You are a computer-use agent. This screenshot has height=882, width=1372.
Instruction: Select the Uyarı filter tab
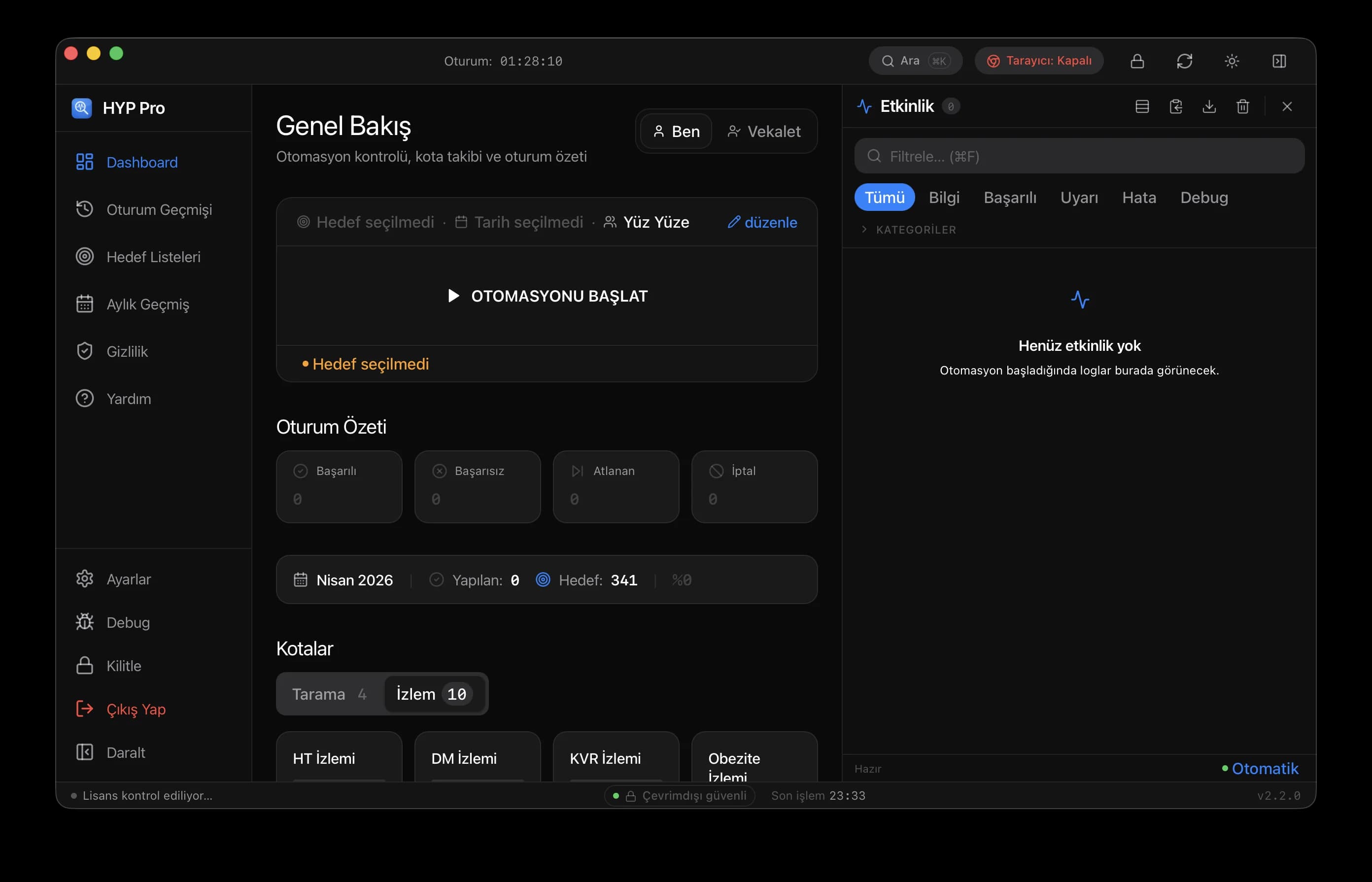click(x=1079, y=197)
